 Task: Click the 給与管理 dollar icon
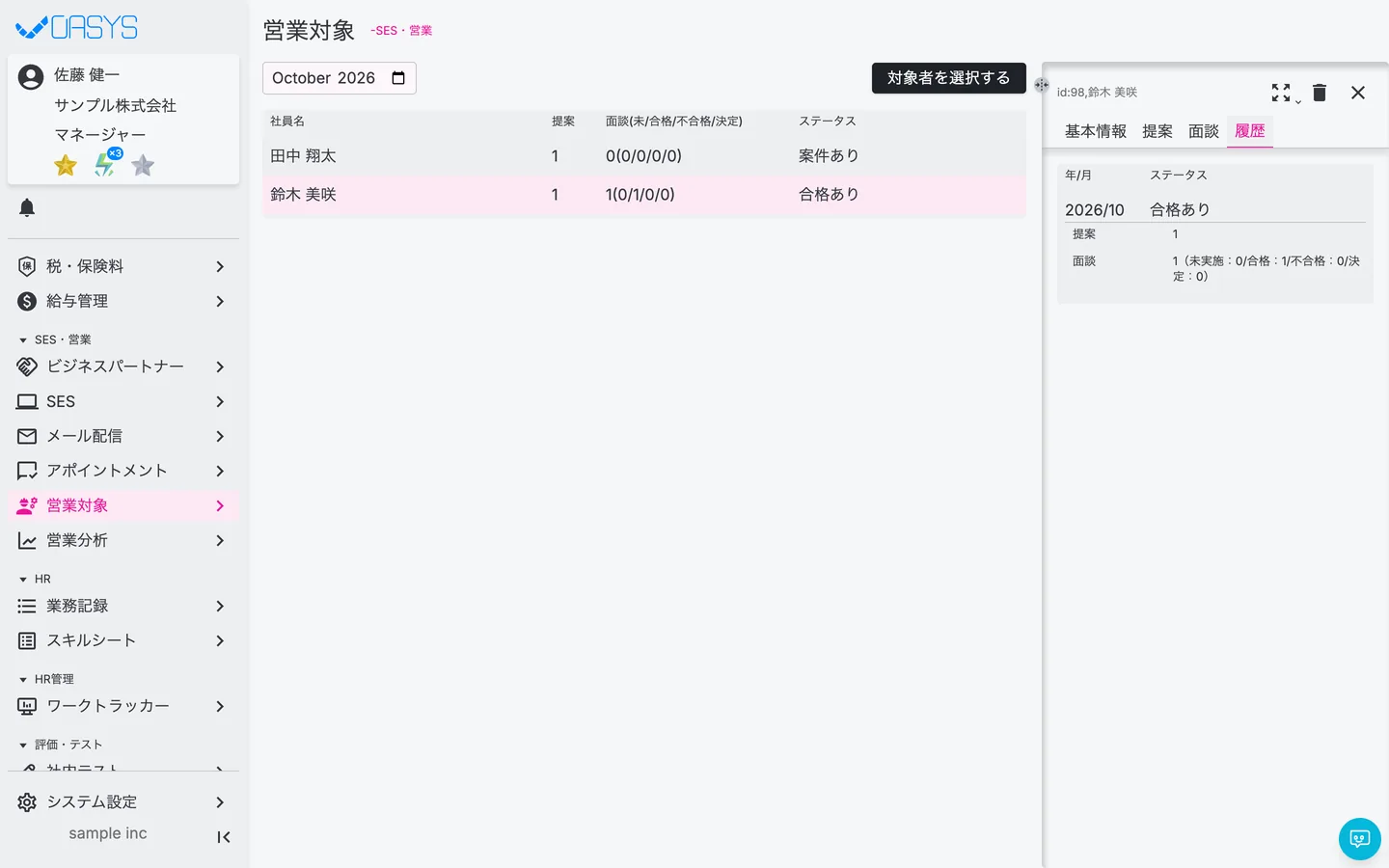(x=27, y=301)
